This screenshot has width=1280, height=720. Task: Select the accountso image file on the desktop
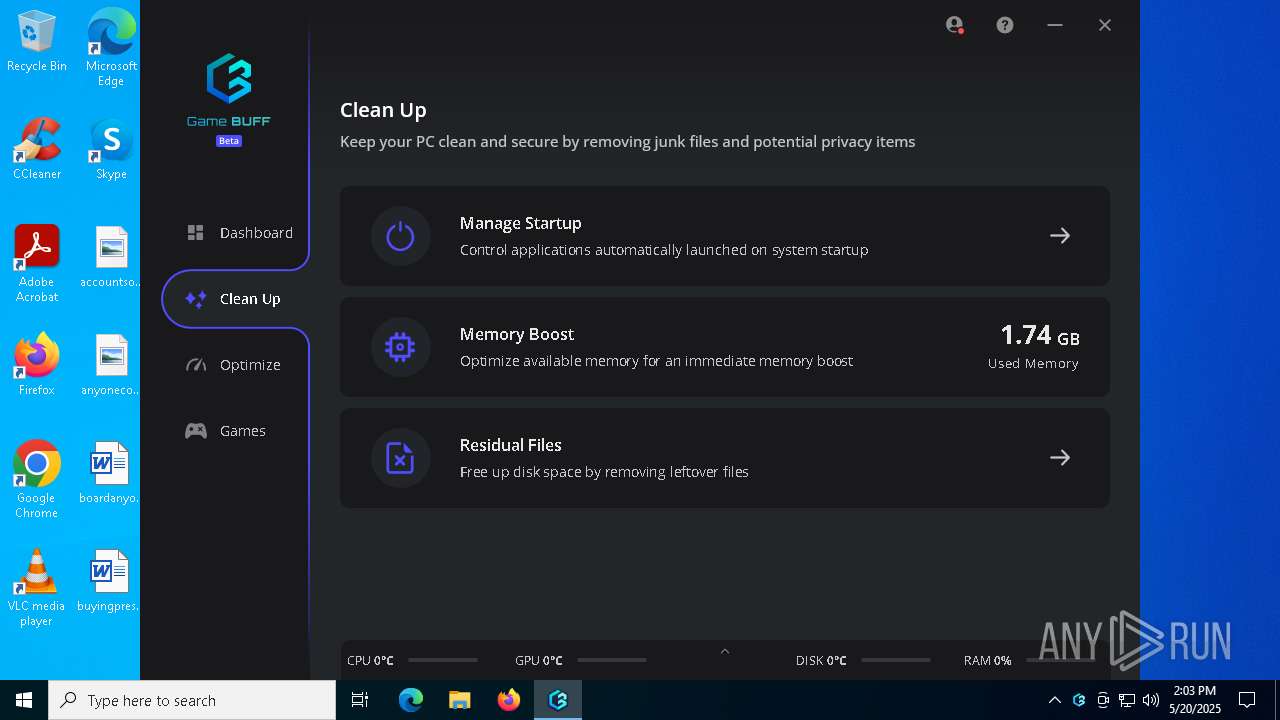point(111,257)
